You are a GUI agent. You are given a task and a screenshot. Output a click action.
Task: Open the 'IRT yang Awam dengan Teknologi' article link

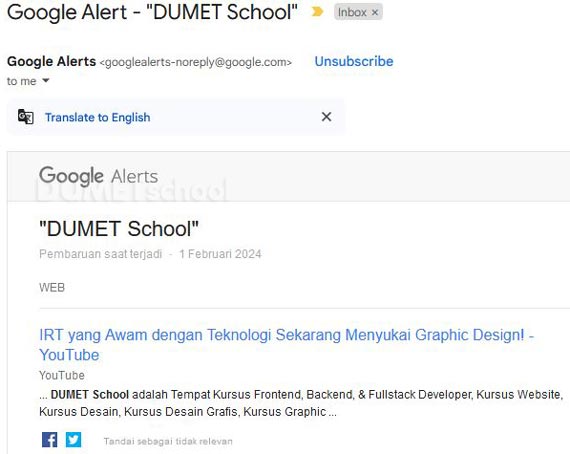click(x=286, y=345)
